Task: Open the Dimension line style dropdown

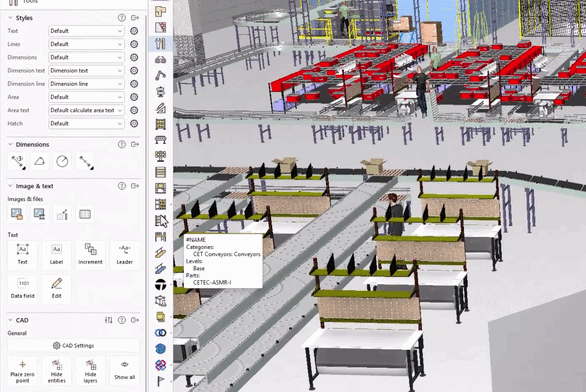Action: 86,84
